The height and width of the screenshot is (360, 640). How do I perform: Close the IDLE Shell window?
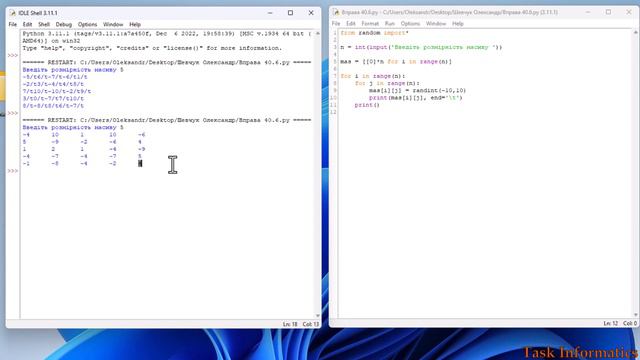point(311,13)
